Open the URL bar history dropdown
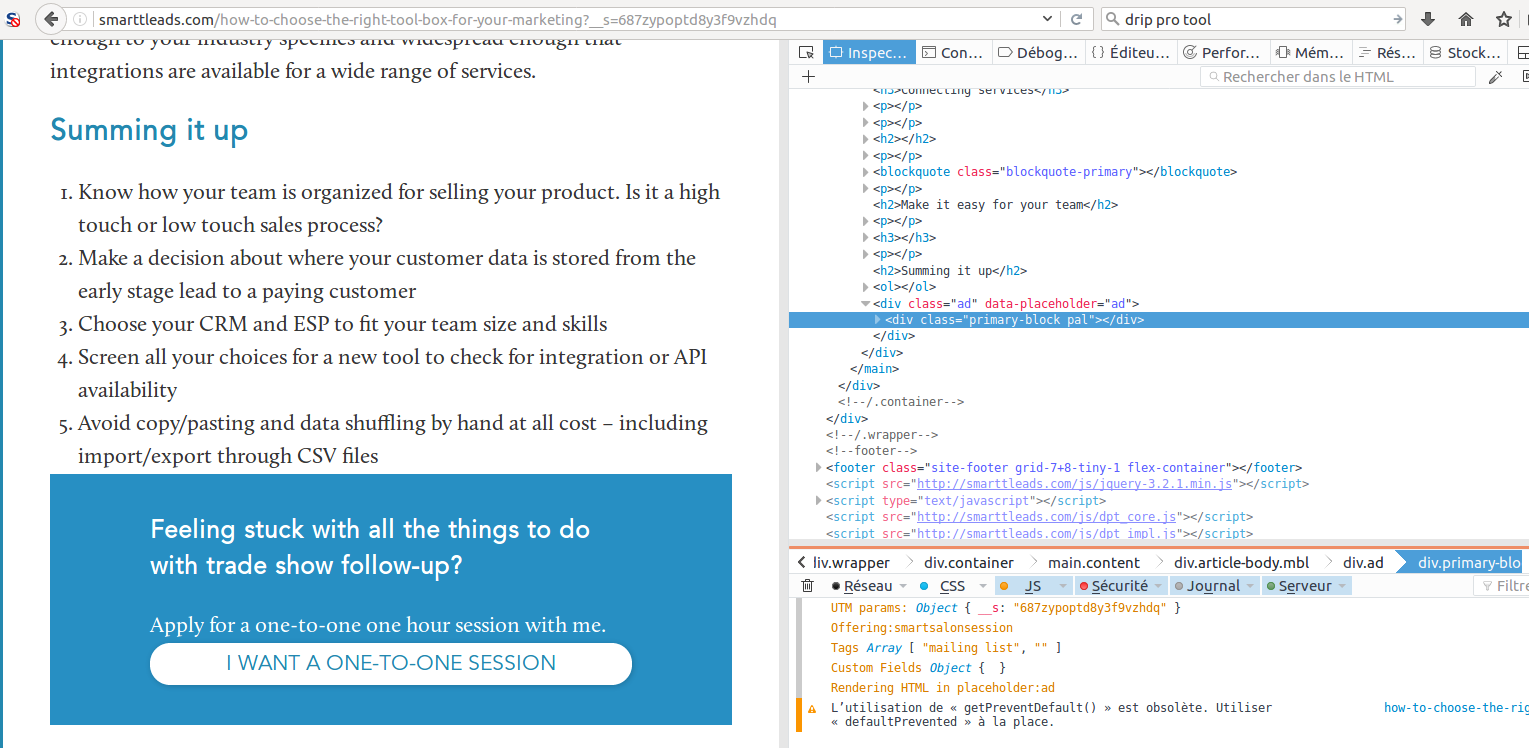Screen dimensions: 1529x748 1047,19
